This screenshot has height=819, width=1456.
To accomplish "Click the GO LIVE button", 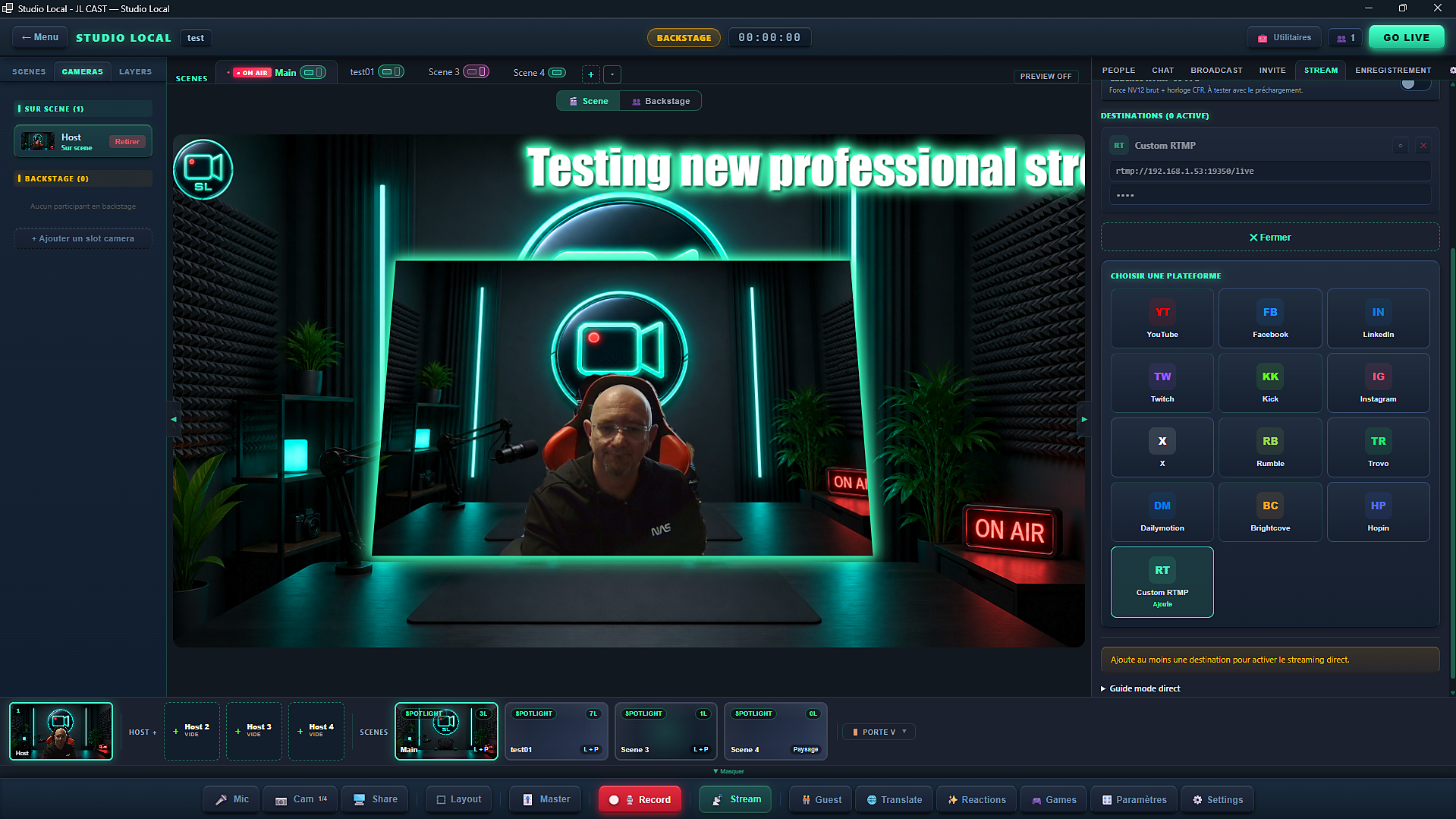I will tap(1406, 37).
